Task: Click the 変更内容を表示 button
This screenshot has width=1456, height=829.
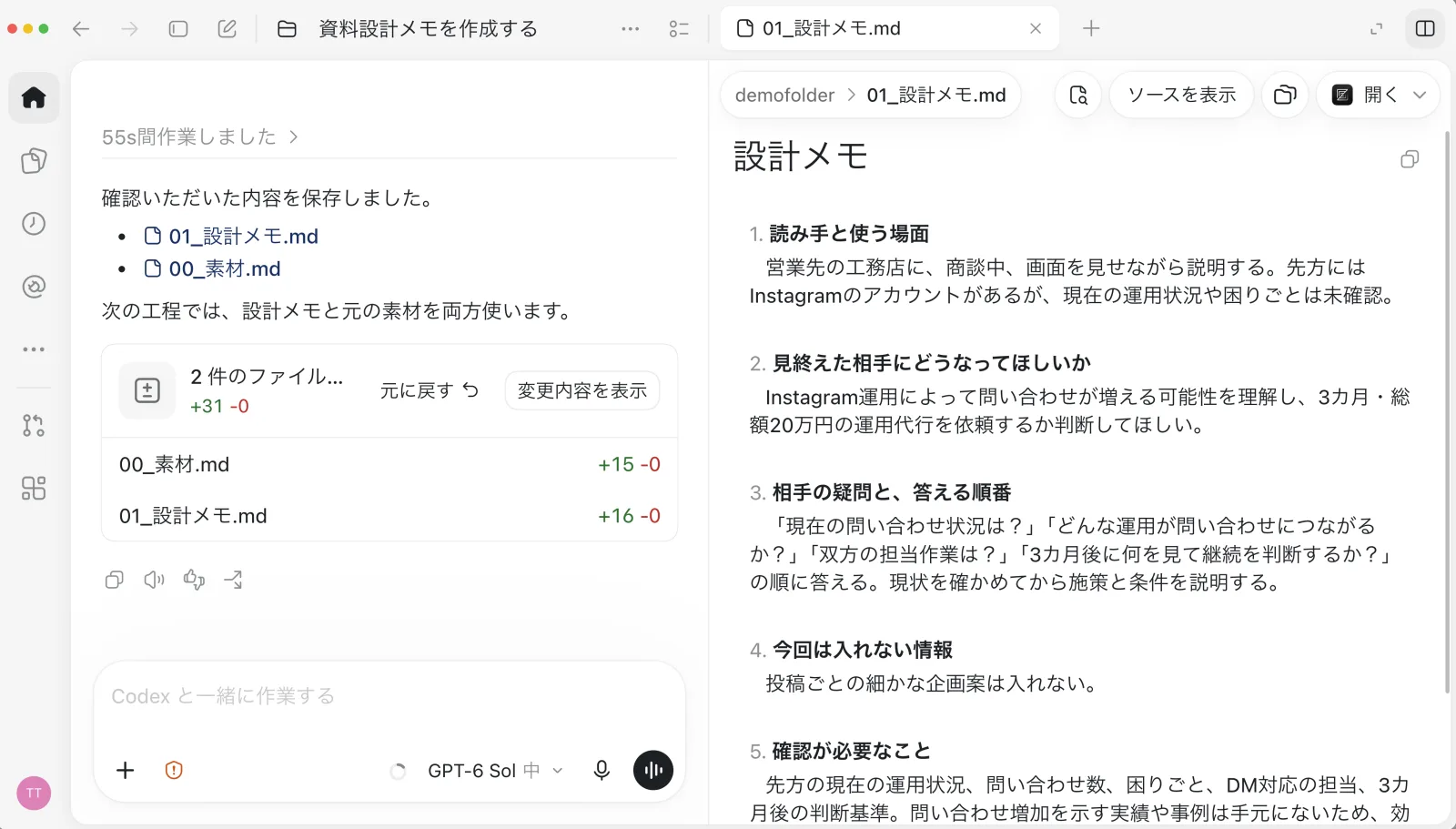Action: pos(582,390)
